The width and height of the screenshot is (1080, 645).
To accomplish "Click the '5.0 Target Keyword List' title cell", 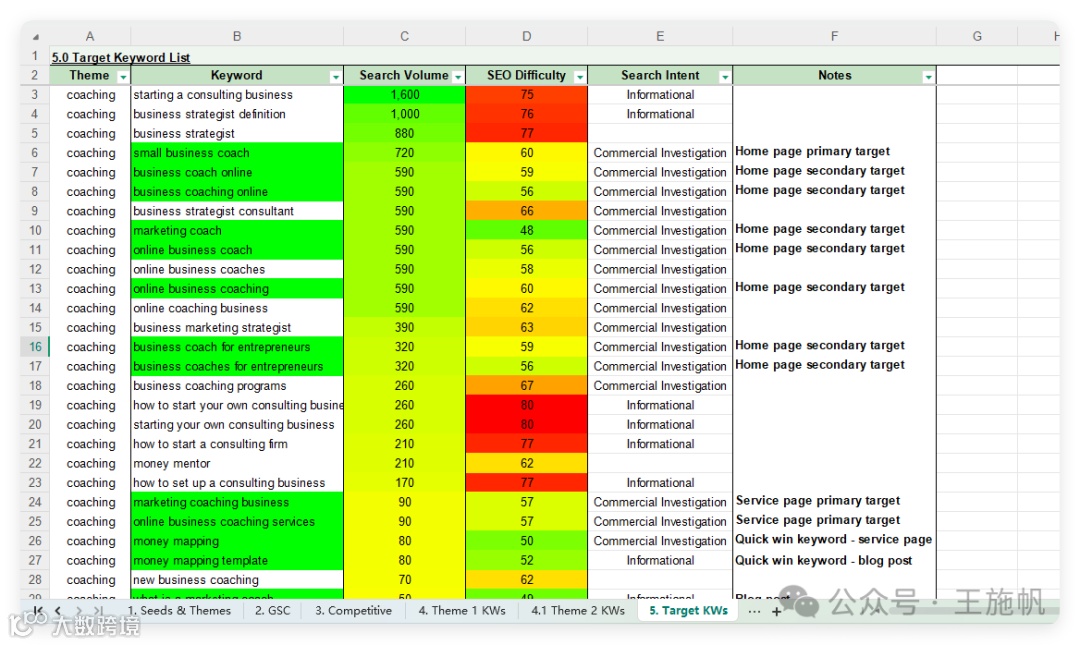I will [x=121, y=57].
